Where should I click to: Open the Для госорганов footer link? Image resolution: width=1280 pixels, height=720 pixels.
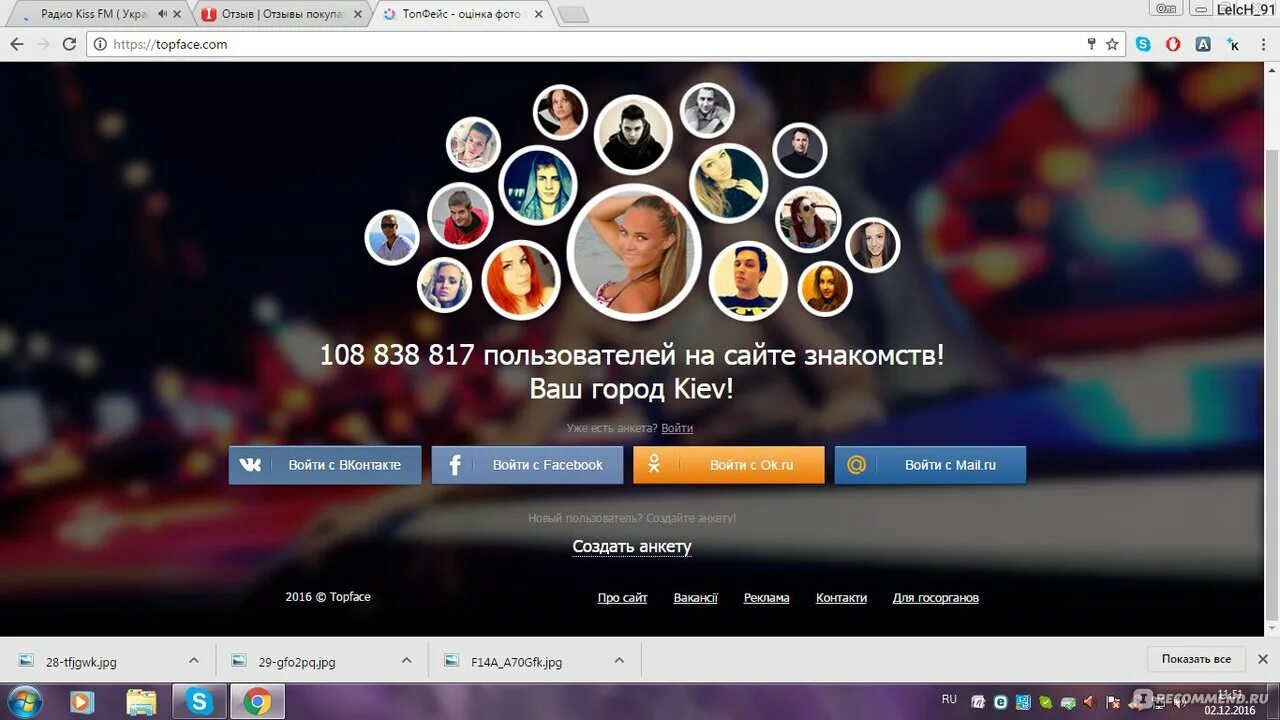tap(935, 598)
